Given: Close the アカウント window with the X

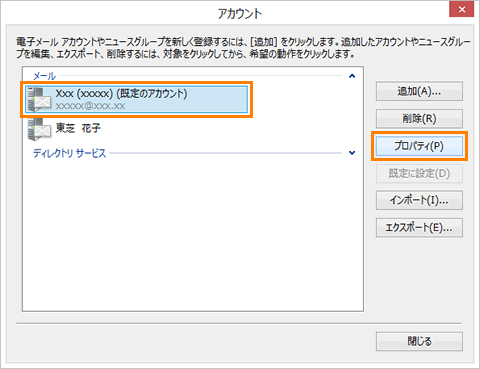Looking at the screenshot, I should tap(462, 9).
